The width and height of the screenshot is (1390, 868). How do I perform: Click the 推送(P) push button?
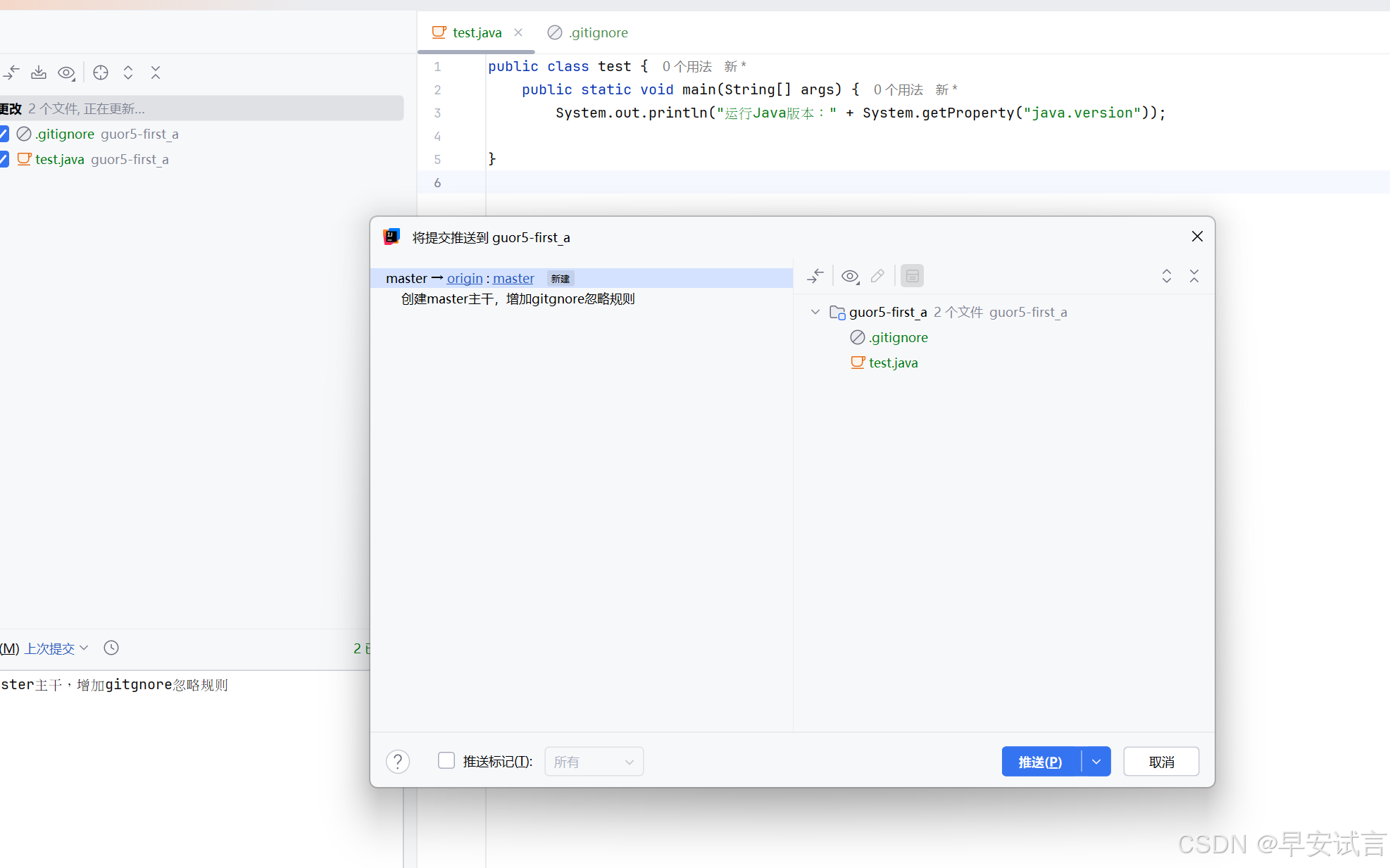(x=1041, y=762)
